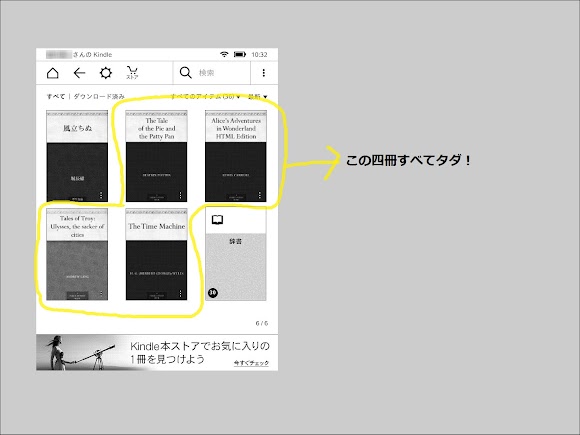
Task: Open settings via the gear icon
Action: (106, 73)
